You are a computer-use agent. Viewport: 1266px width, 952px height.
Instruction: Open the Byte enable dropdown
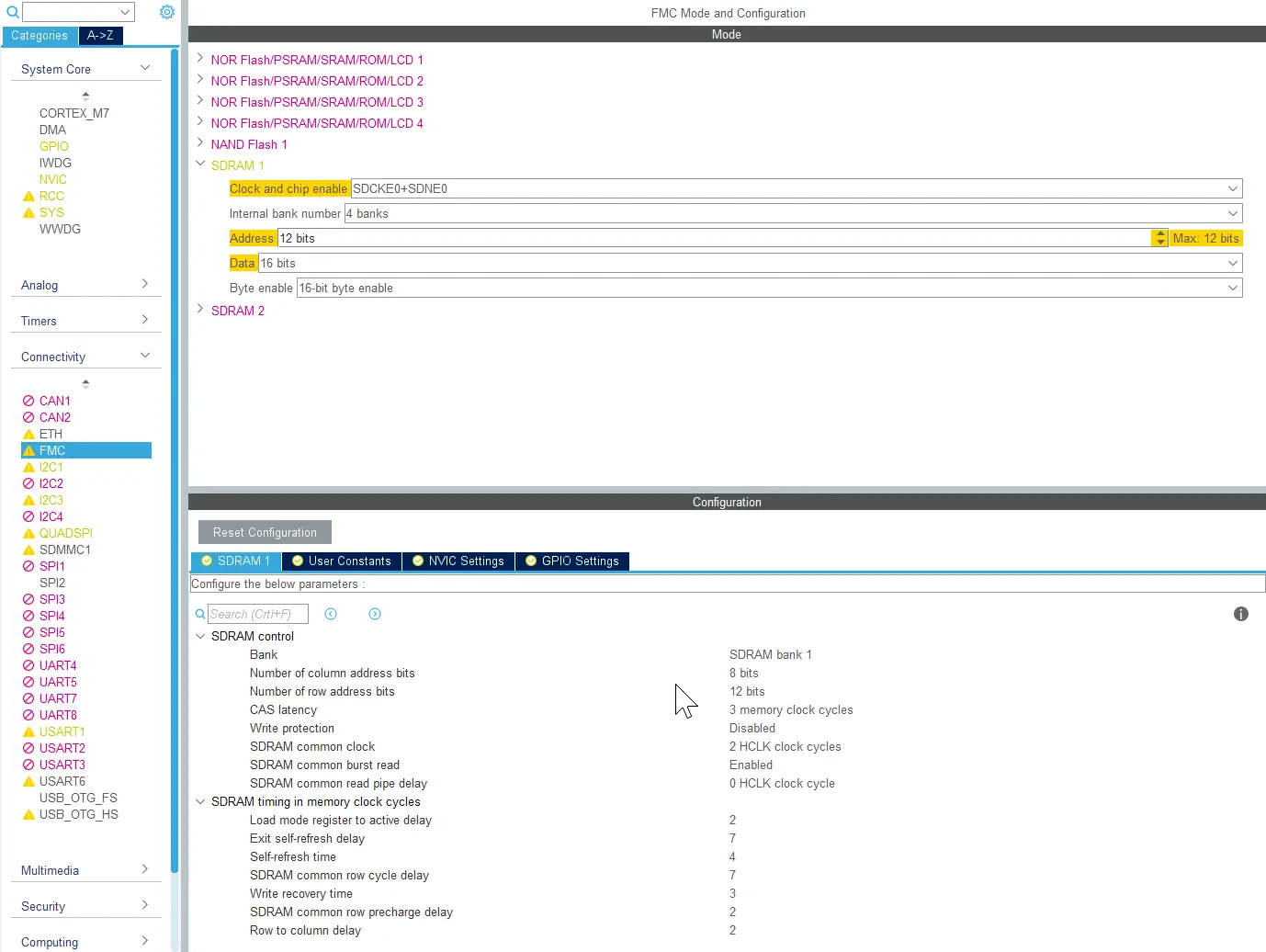coord(1232,288)
